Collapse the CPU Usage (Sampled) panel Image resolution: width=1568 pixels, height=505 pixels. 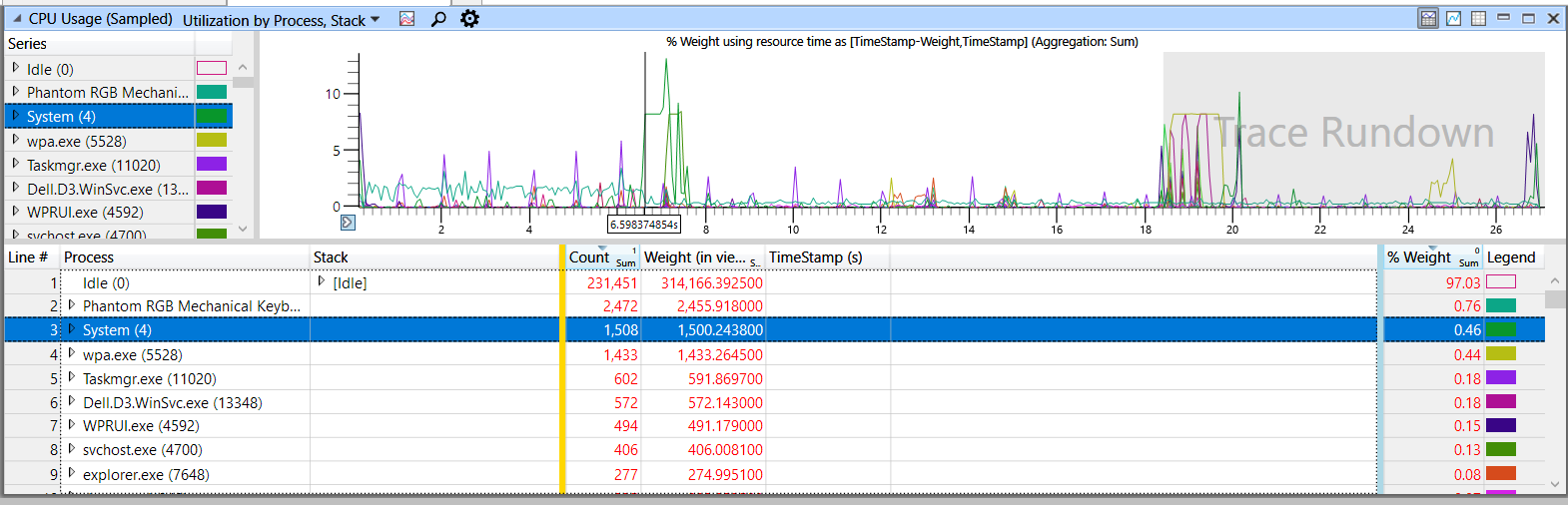click(16, 19)
